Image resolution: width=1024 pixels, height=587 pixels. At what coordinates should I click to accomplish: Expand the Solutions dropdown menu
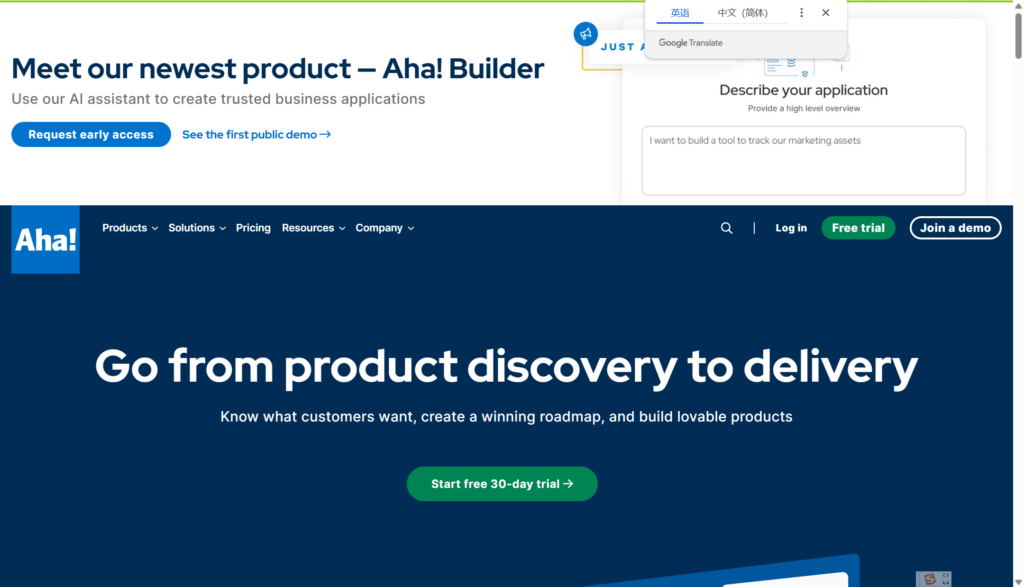pyautogui.click(x=196, y=228)
